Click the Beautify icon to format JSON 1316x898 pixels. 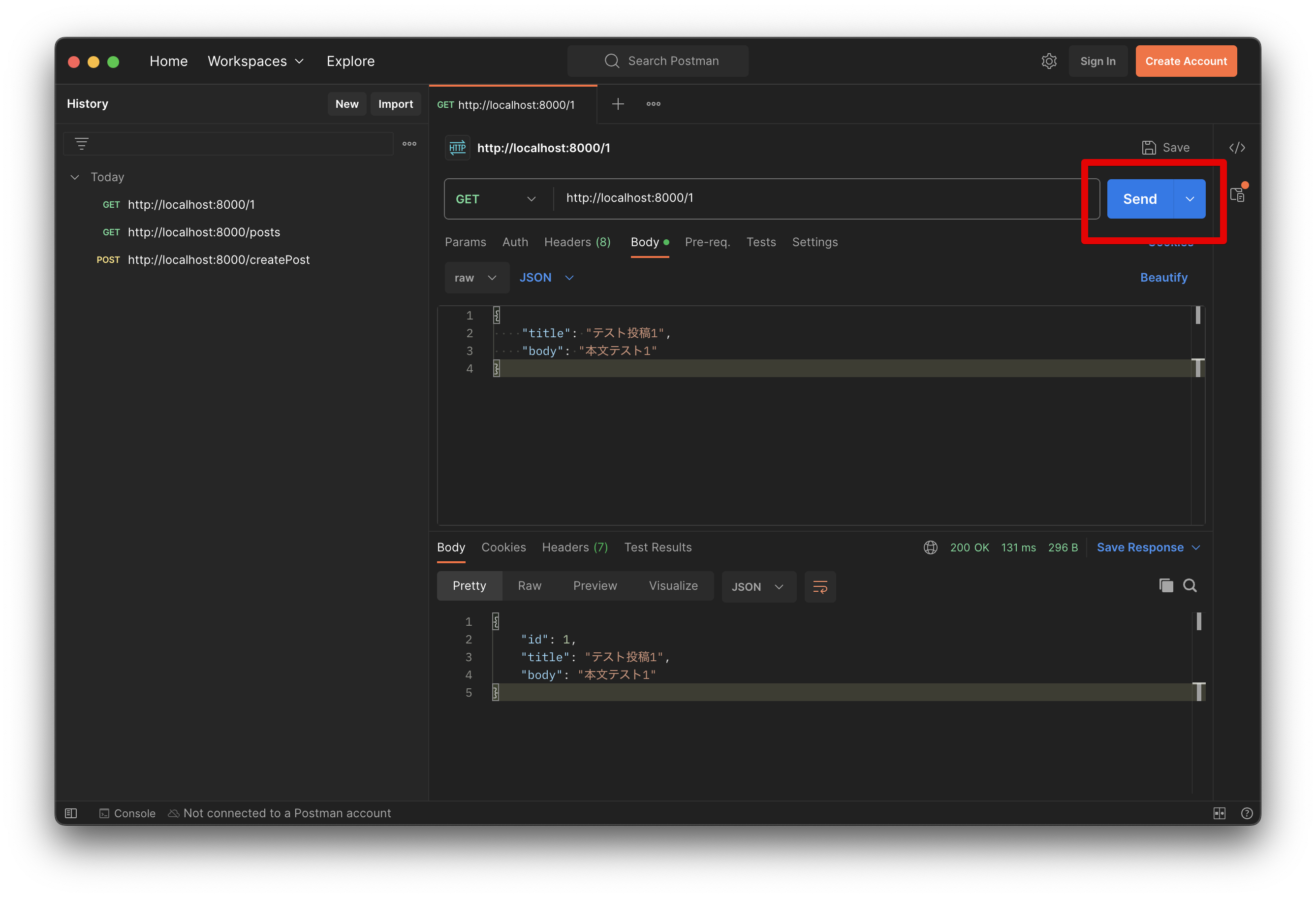click(x=1163, y=277)
